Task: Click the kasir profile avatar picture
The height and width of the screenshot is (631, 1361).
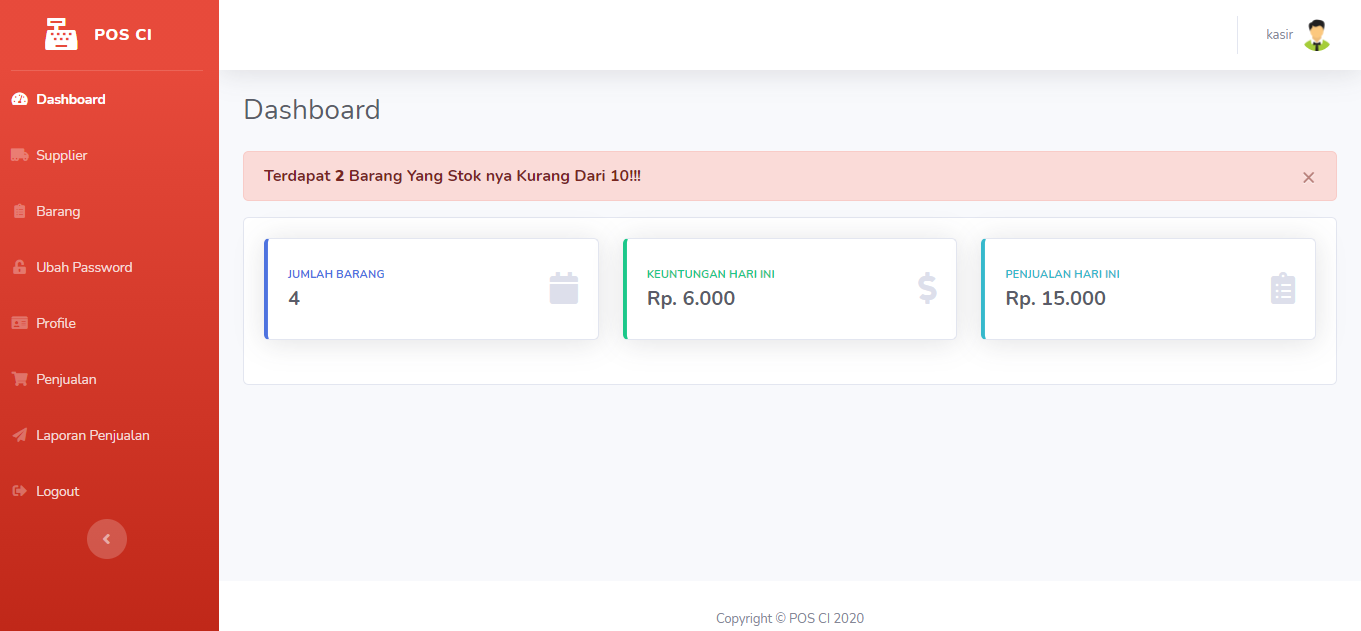Action: pyautogui.click(x=1317, y=35)
